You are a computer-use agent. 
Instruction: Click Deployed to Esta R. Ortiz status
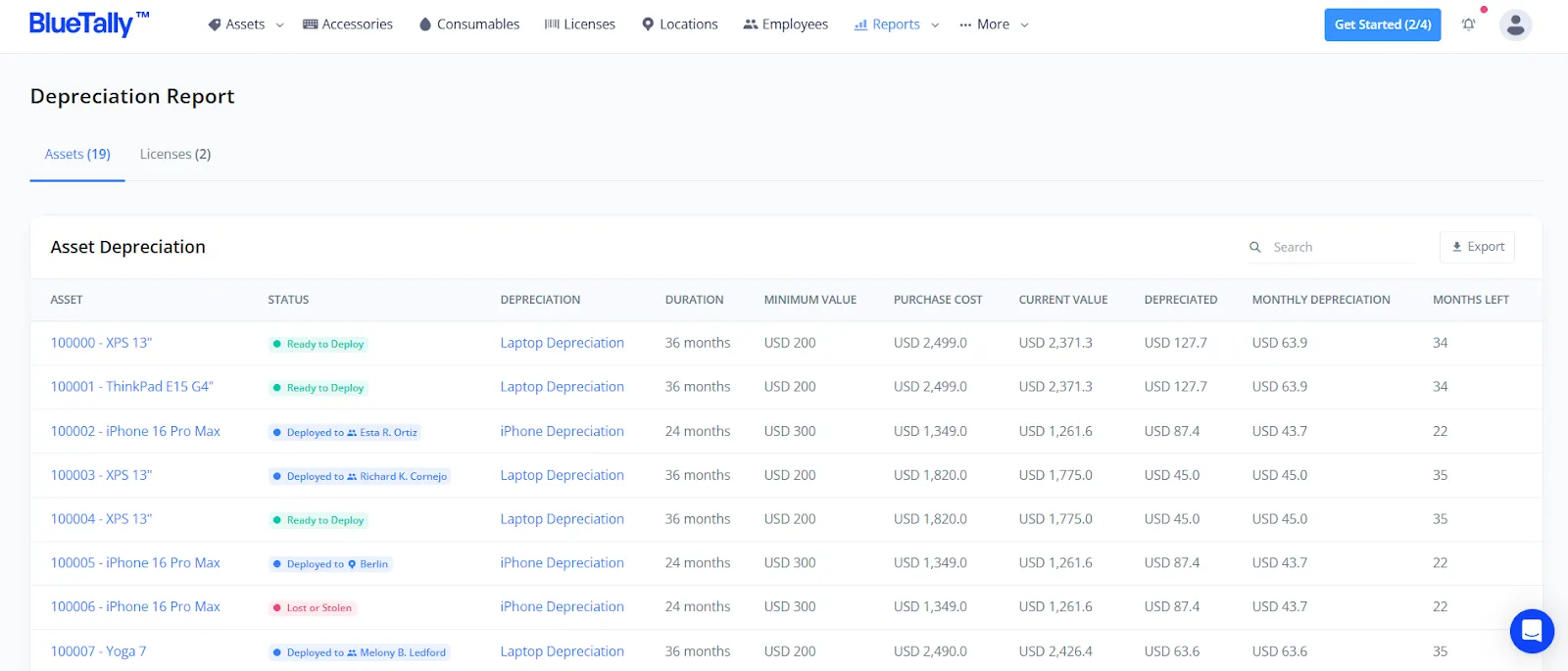click(345, 432)
